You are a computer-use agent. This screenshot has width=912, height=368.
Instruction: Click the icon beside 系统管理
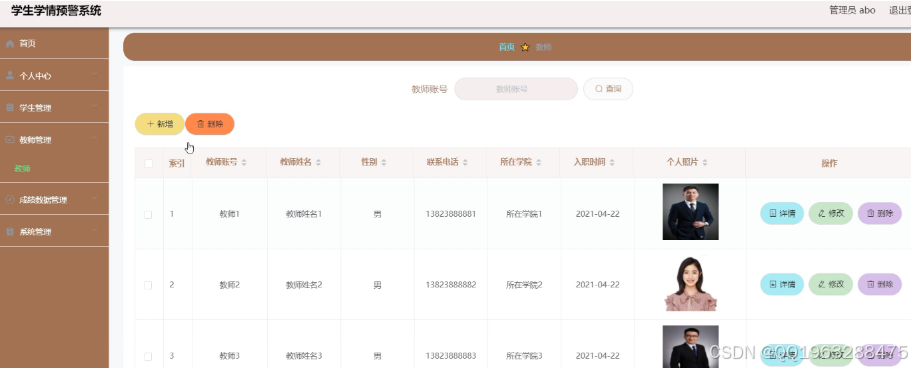[x=9, y=231]
